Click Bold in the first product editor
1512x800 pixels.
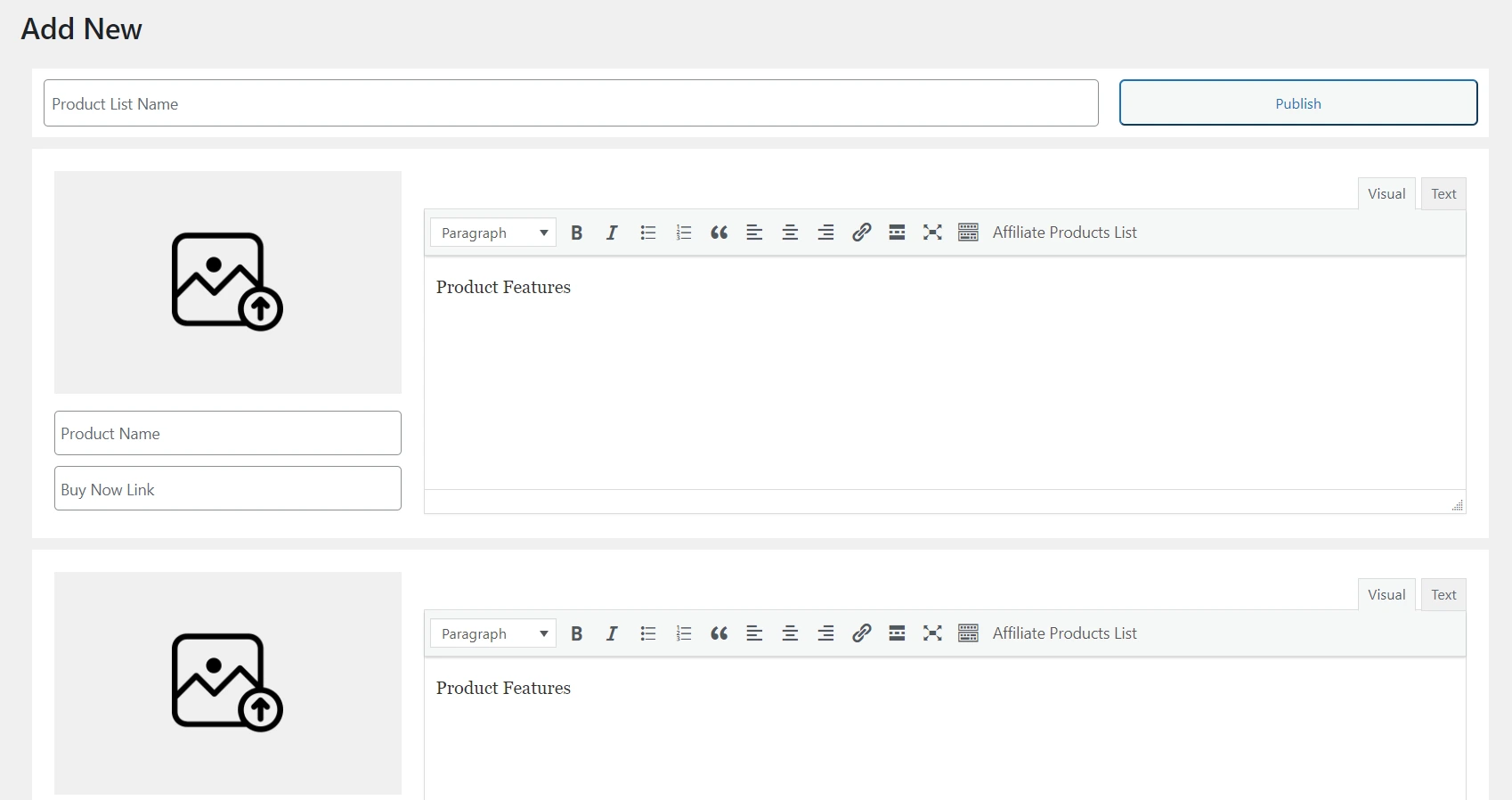click(577, 233)
